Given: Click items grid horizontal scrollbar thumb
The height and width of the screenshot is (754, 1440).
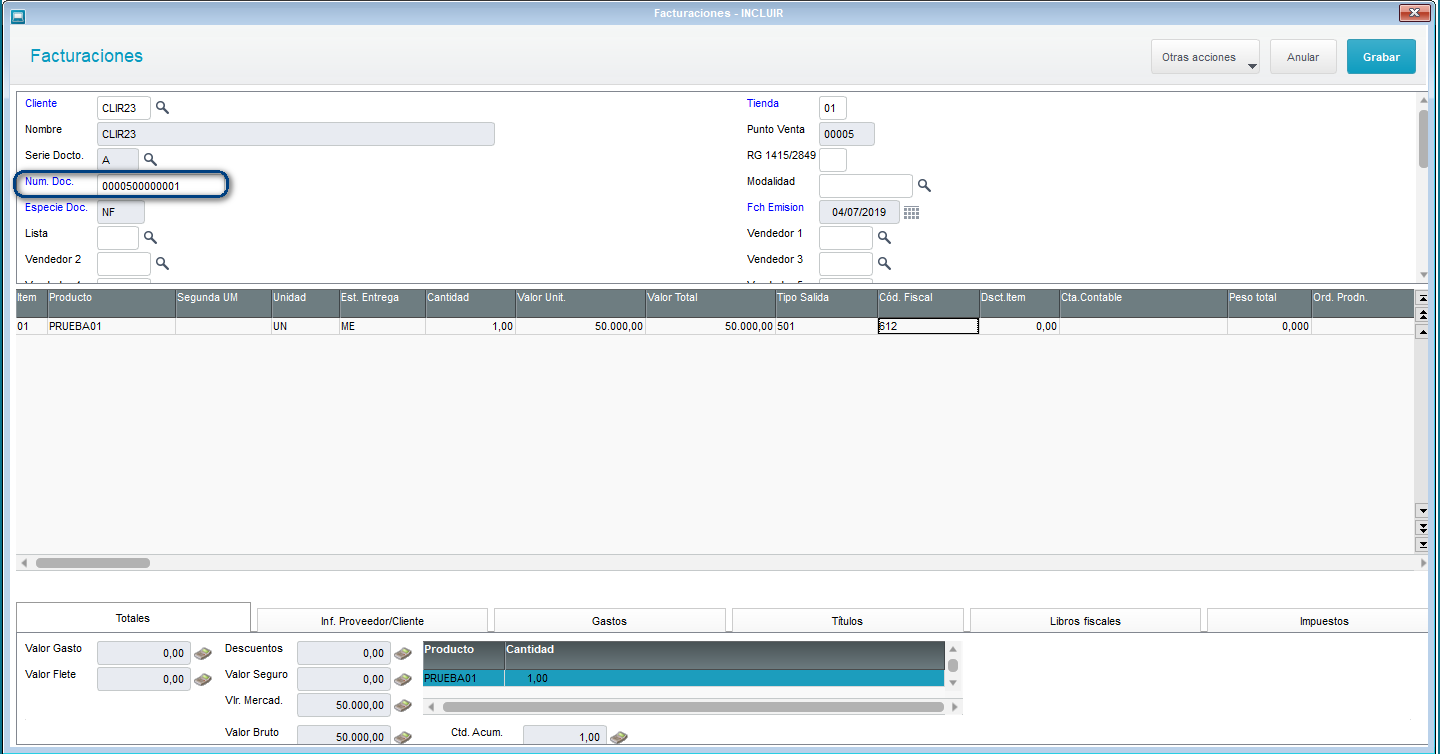Looking at the screenshot, I should click(93, 563).
